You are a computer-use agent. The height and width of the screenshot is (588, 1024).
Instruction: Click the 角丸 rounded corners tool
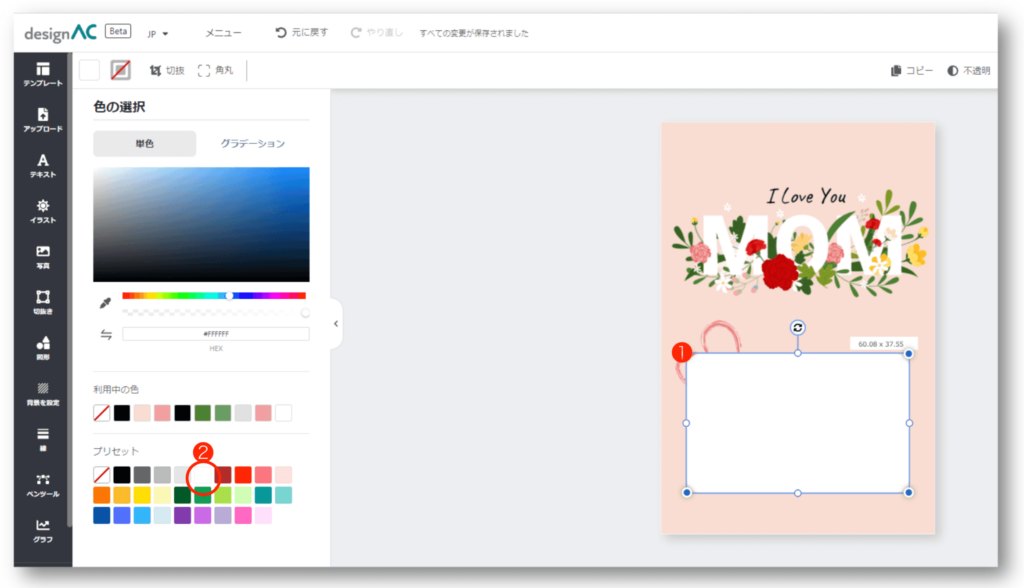pyautogui.click(x=216, y=70)
